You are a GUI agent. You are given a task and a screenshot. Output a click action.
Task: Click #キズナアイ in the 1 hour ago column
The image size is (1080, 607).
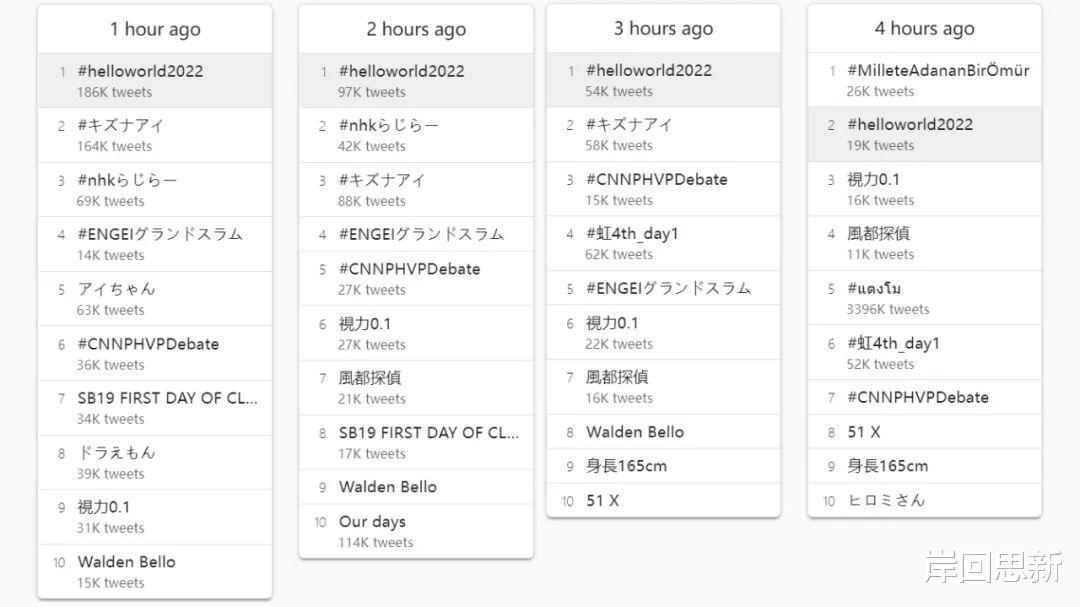(x=120, y=126)
